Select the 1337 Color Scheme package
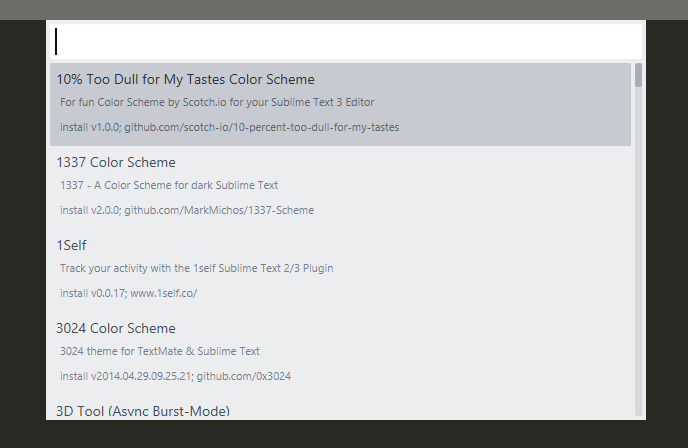 click(116, 162)
